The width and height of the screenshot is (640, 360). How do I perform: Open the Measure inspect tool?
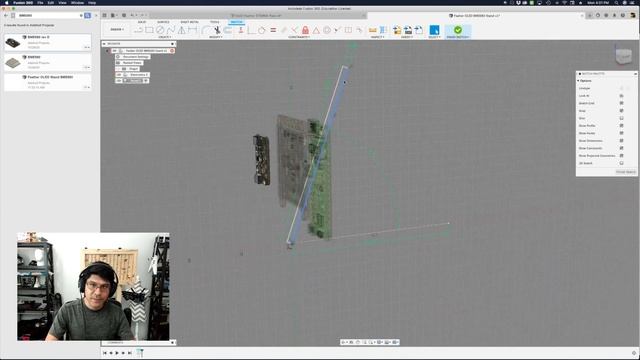pos(372,30)
